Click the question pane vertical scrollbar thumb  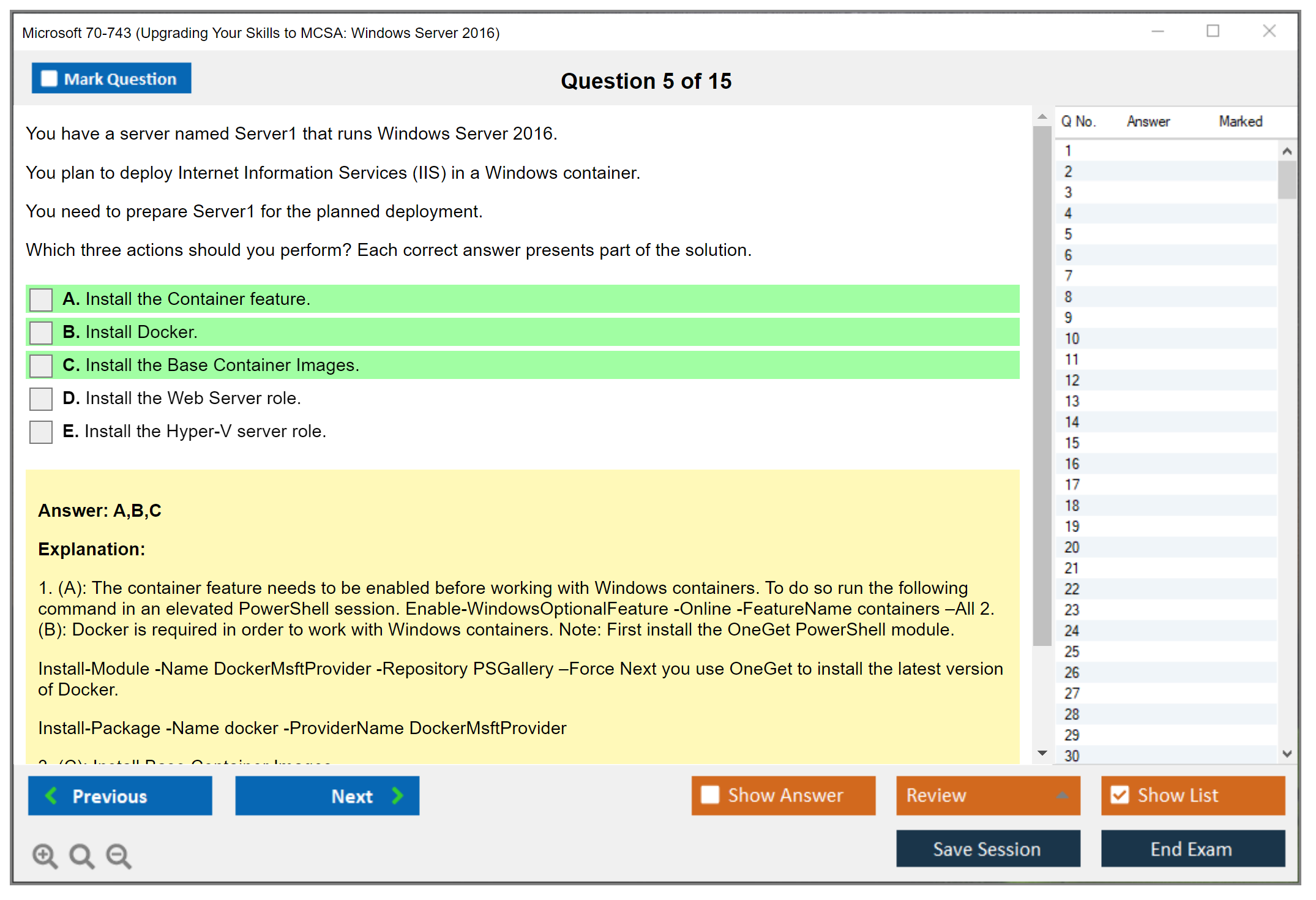[1041, 386]
